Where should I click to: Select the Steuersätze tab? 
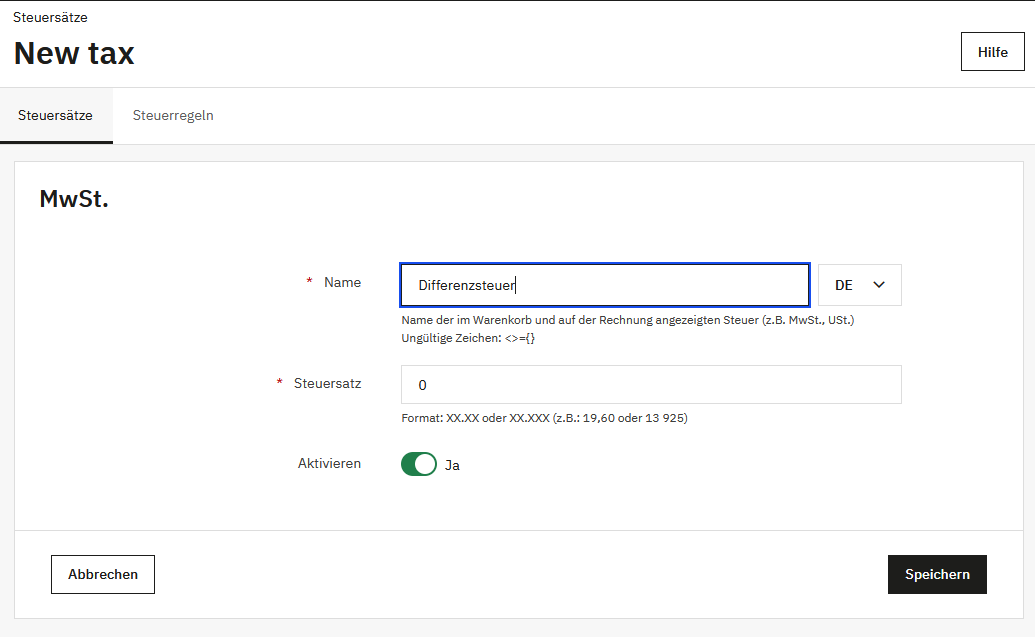[x=56, y=115]
